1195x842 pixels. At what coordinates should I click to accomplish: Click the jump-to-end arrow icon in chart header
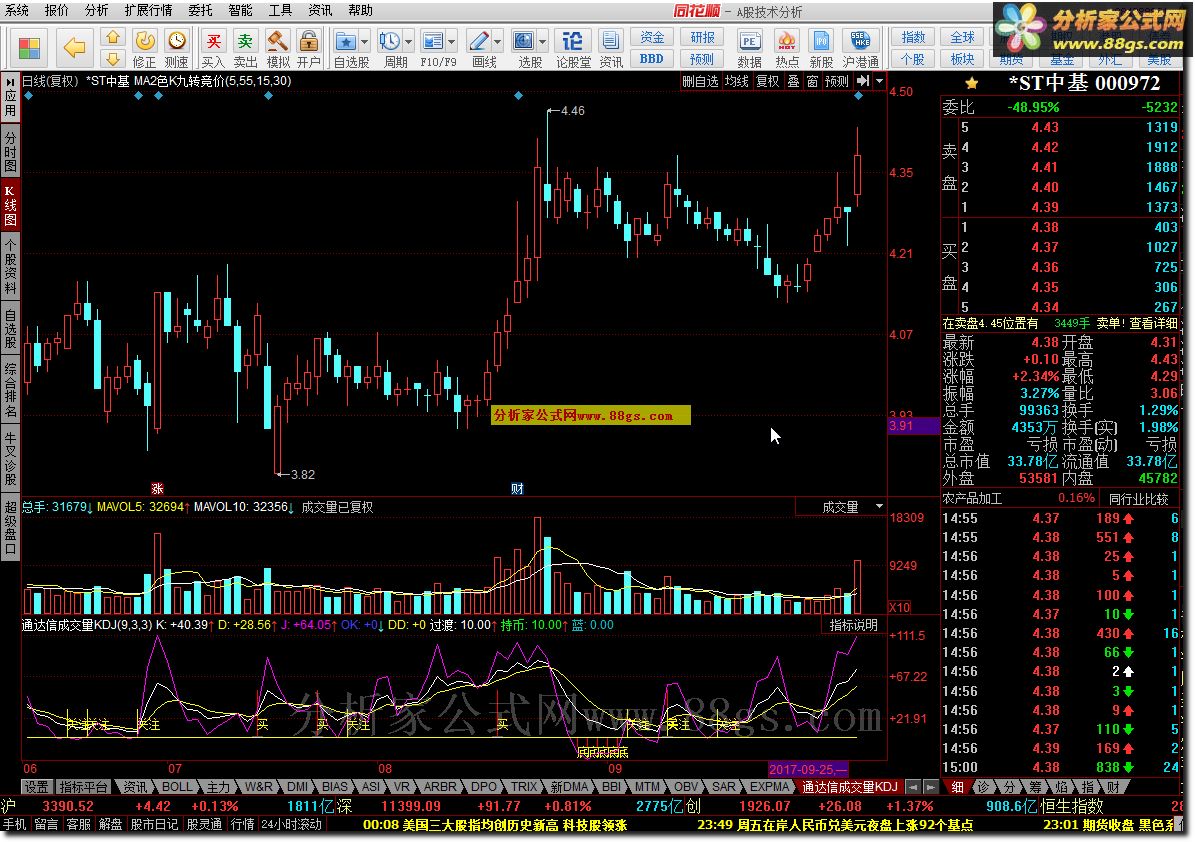point(863,81)
